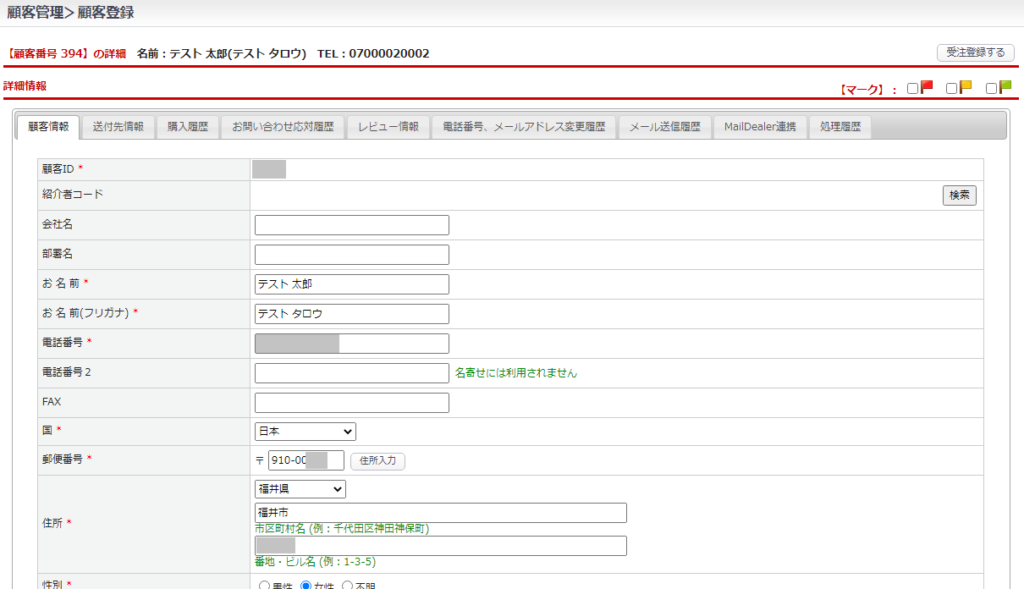Expand the prefecture dropdown showing 福井県
The image size is (1024, 589).
click(x=300, y=489)
